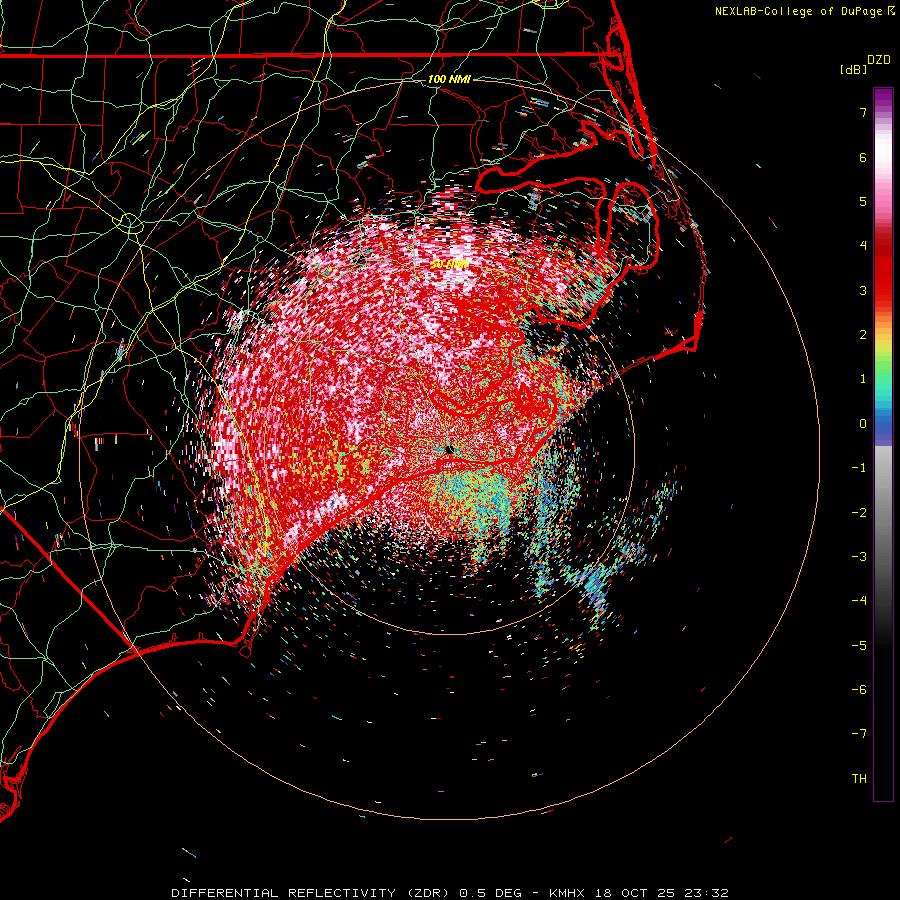This screenshot has width=900, height=900.
Task: Click the 4 dB tick label
Action: [863, 246]
